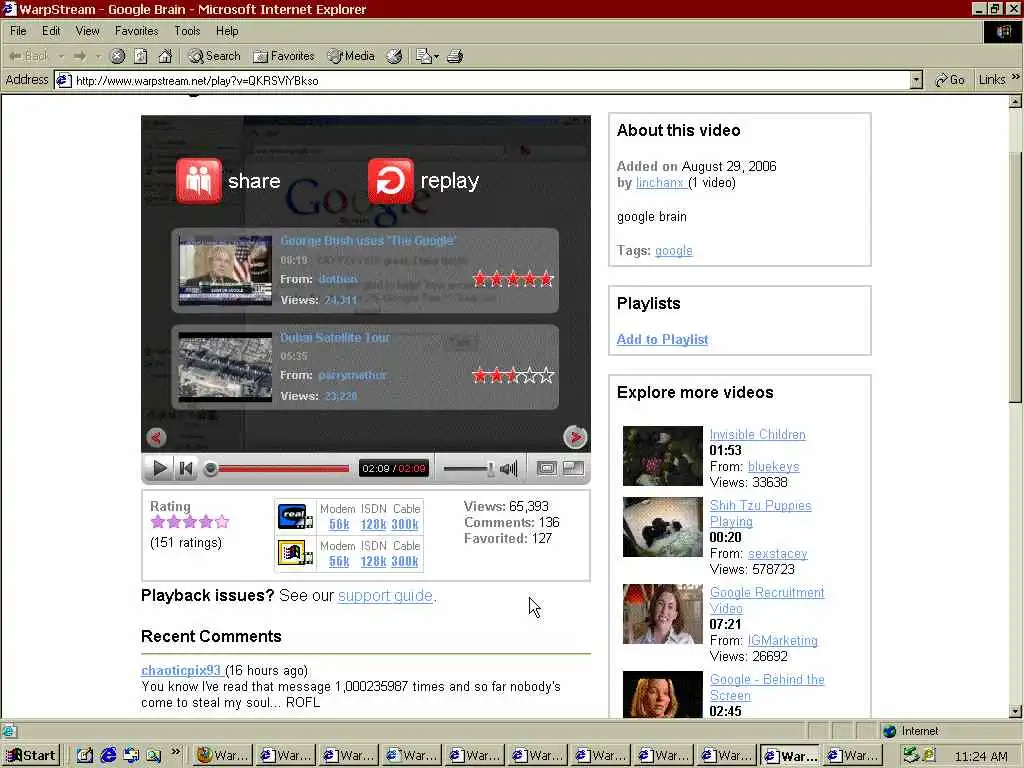Viewport: 1024px width, 768px height.
Task: Select the RealPlayer 300k cable link
Action: click(405, 524)
